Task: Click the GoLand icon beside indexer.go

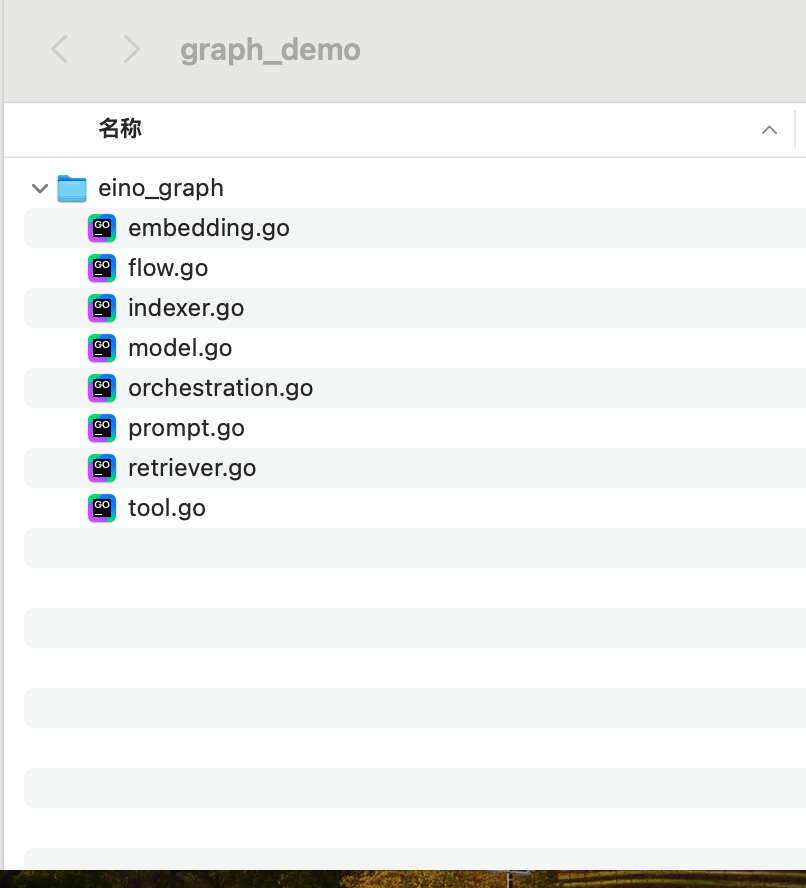Action: (102, 308)
